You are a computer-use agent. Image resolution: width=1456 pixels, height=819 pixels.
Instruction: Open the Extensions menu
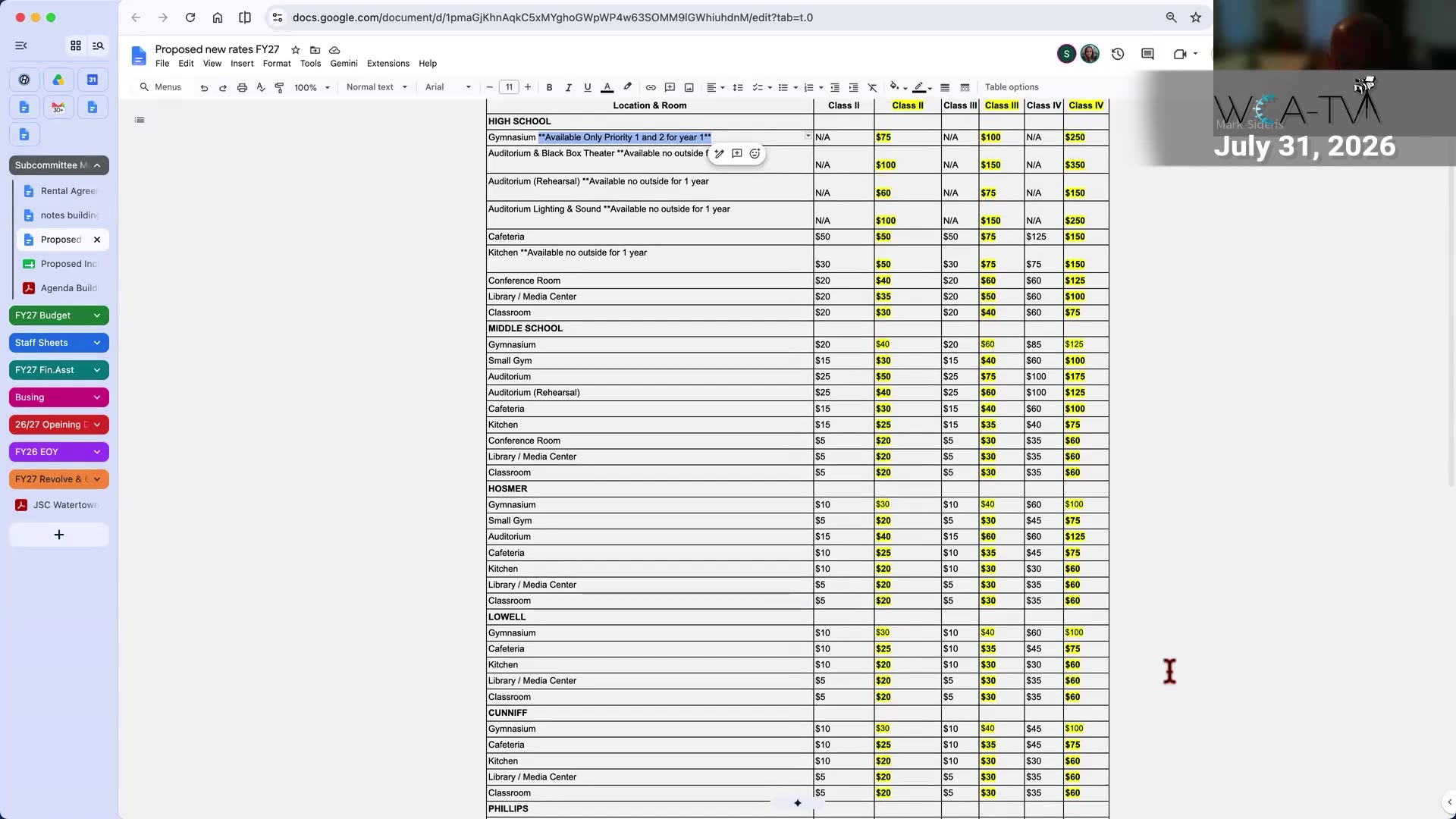click(x=388, y=64)
